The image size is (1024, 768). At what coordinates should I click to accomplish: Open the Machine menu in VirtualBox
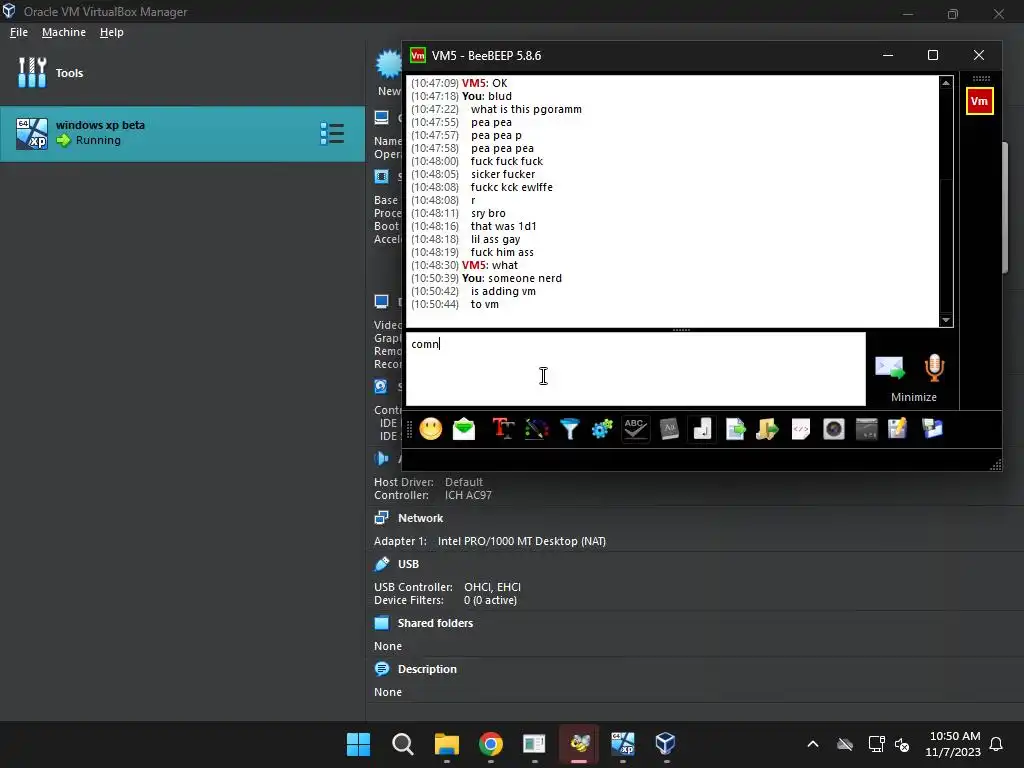[64, 32]
